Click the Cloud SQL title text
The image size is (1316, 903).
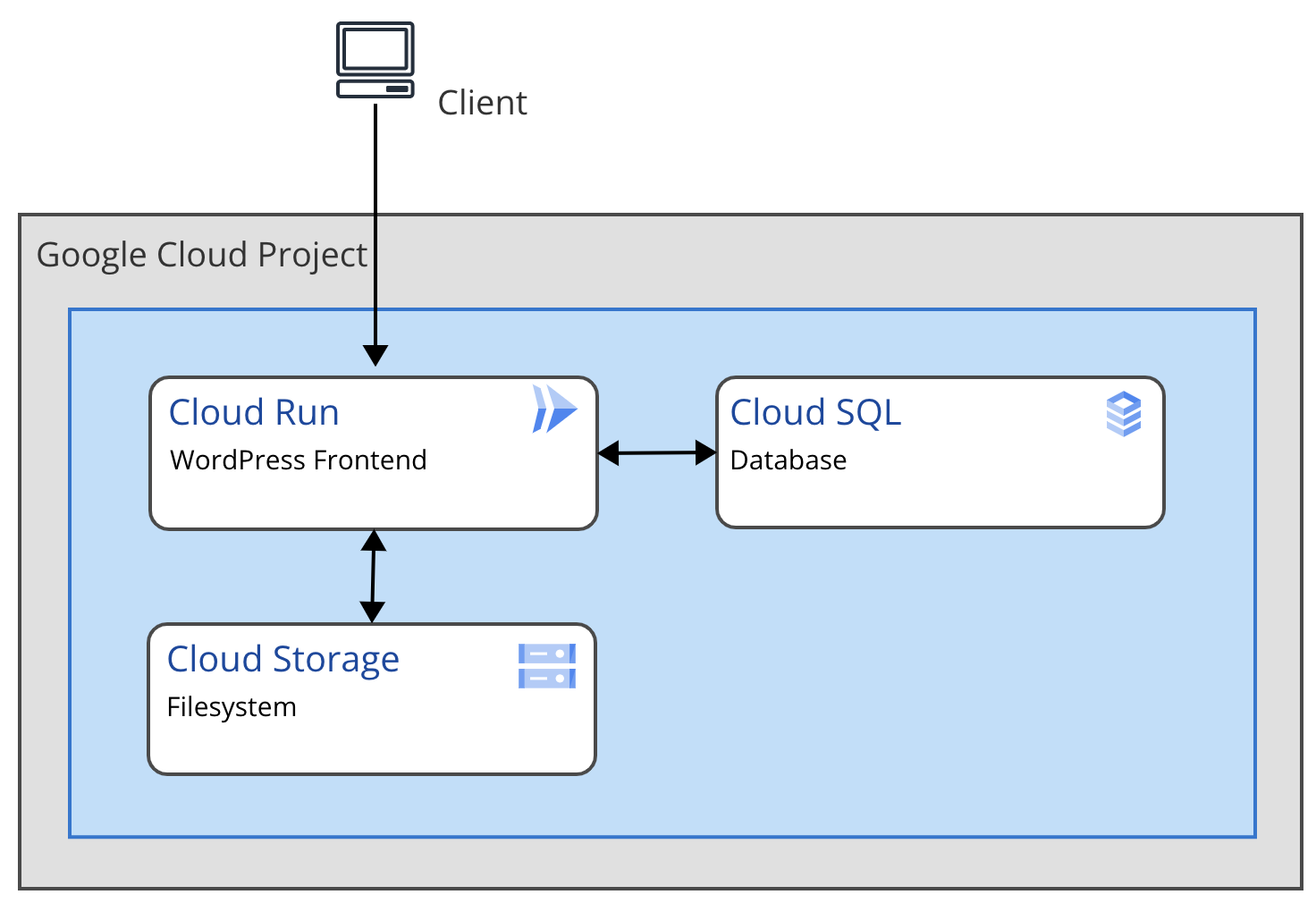pos(815,412)
